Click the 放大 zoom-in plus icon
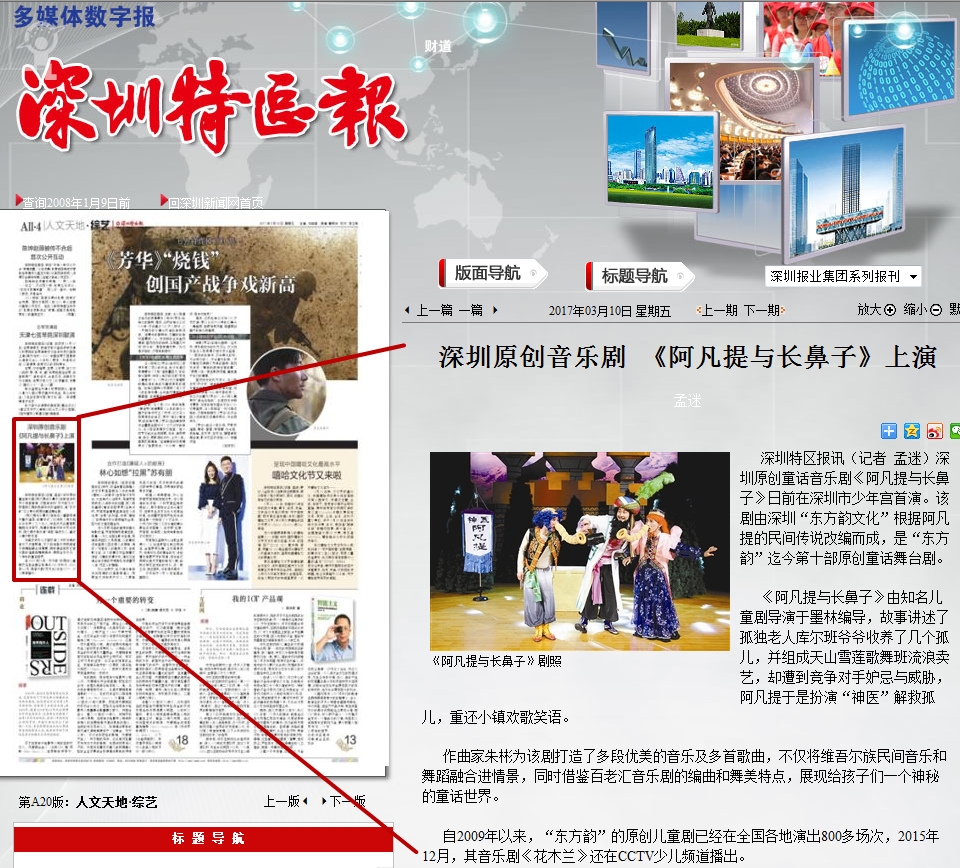The image size is (960, 868). tap(890, 310)
